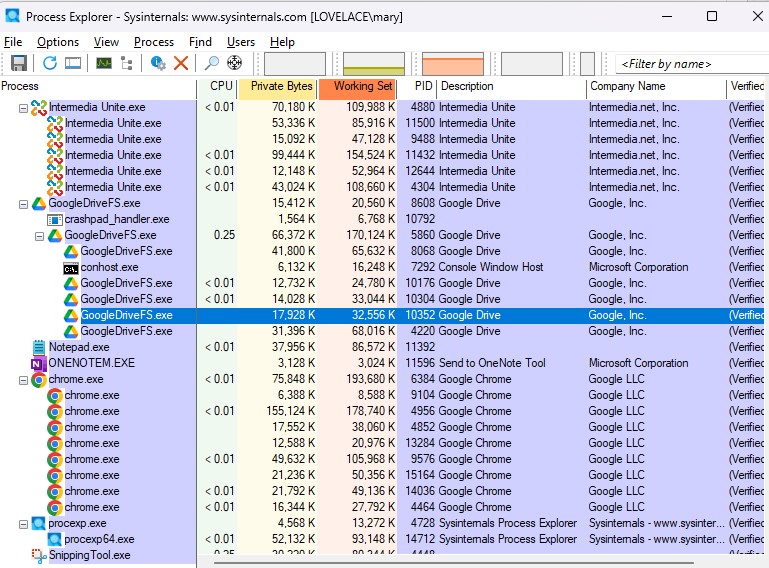
Task: Open the Users menu
Action: pyautogui.click(x=240, y=42)
